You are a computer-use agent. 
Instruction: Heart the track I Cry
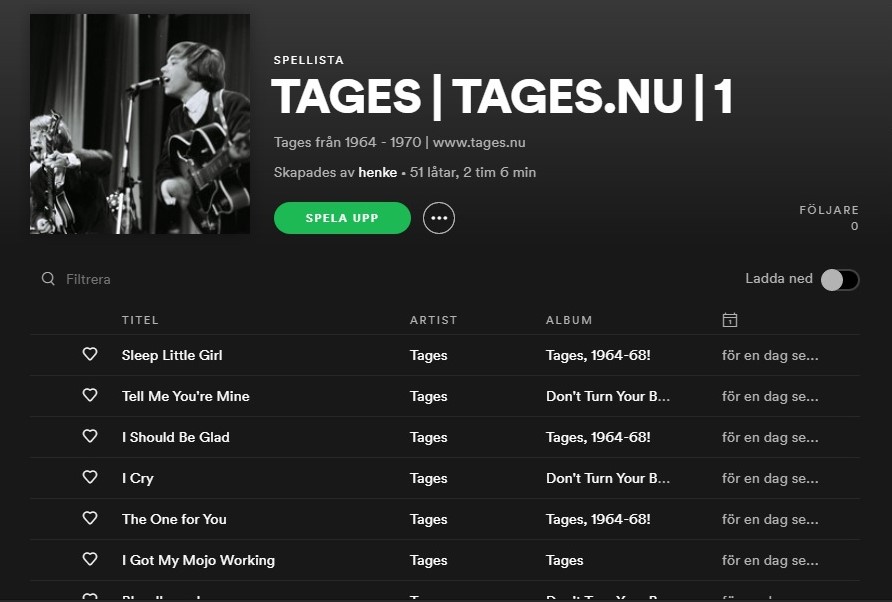(90, 477)
